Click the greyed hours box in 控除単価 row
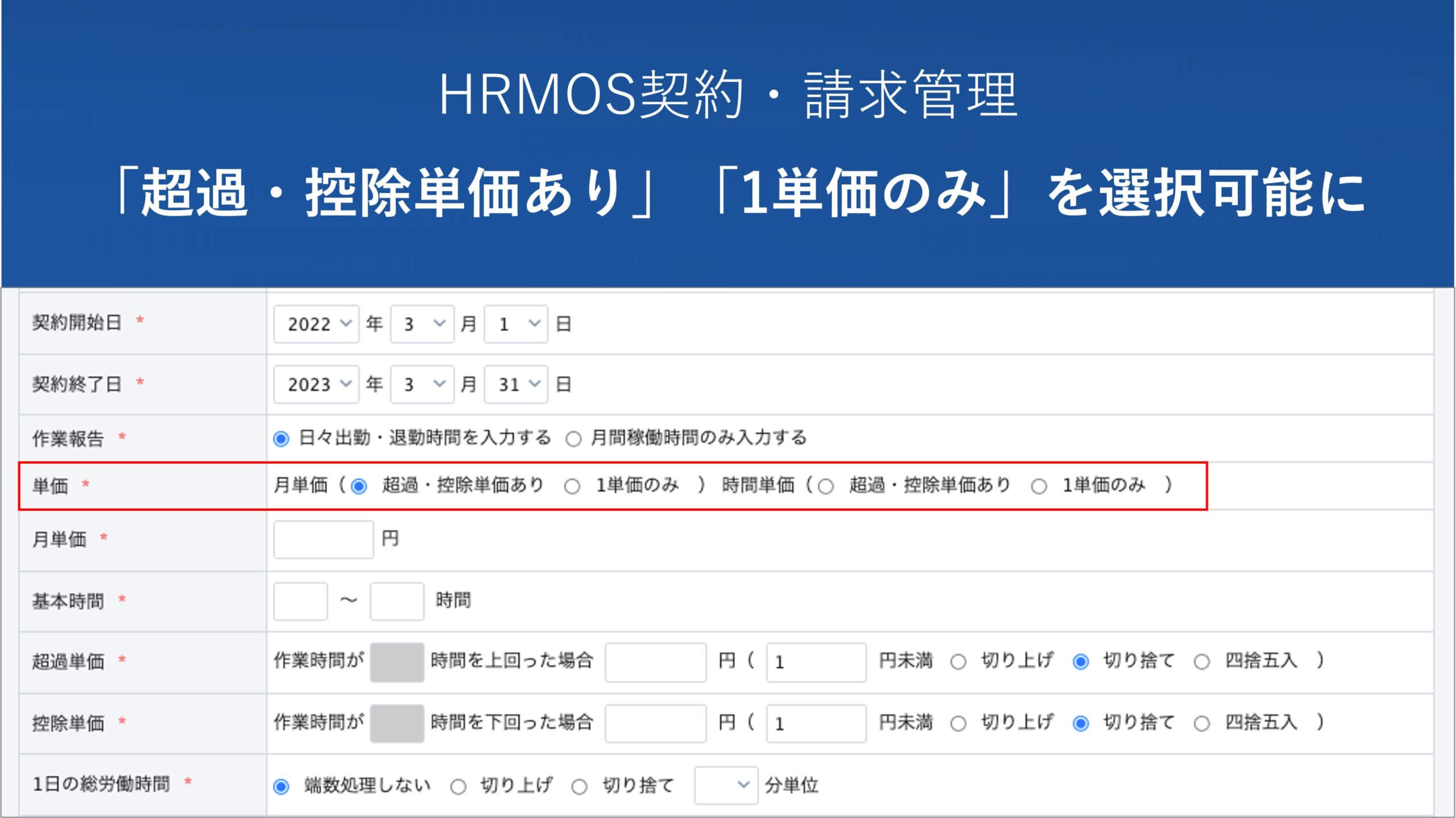 tap(397, 724)
